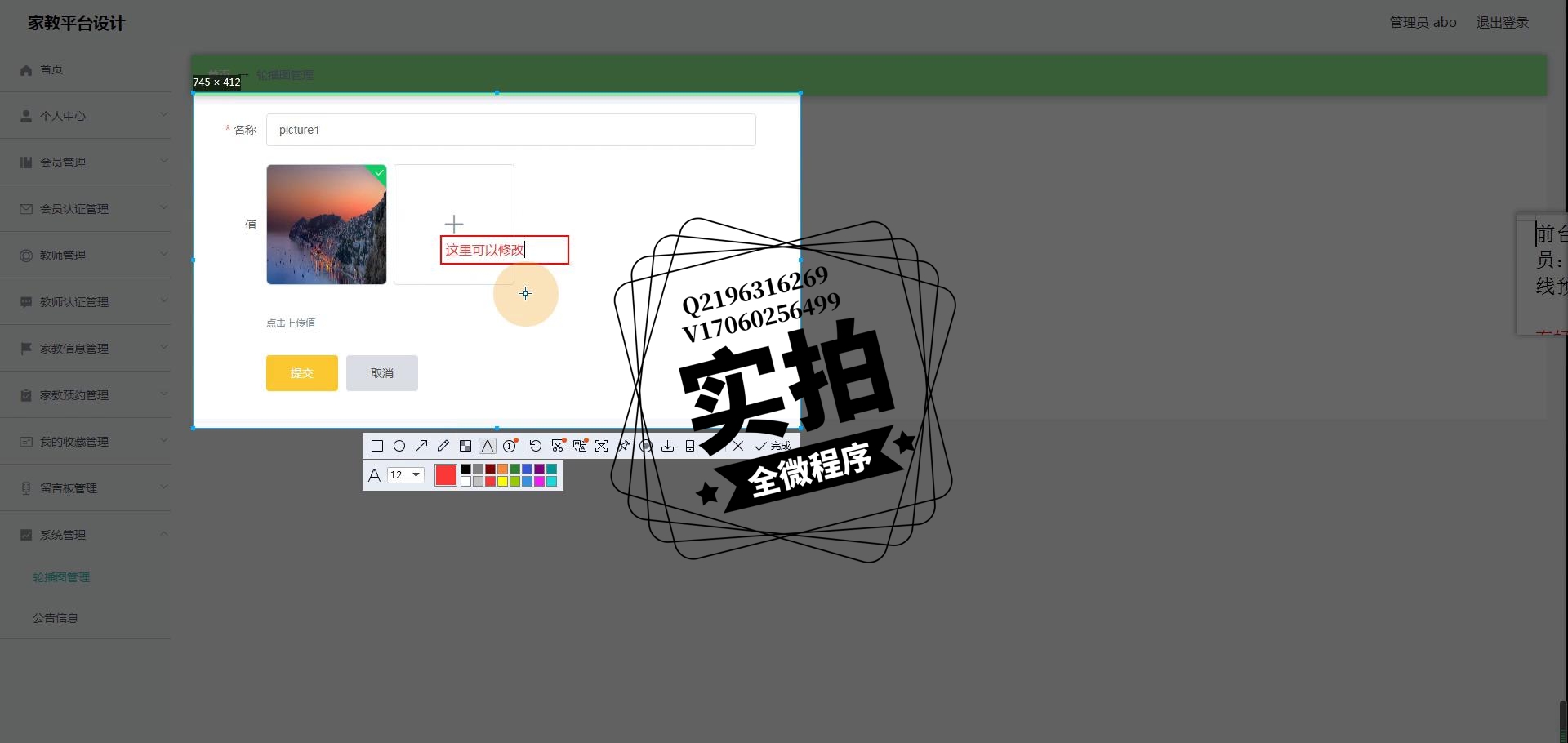Screen dimensions: 1568x743
Task: Run text recognition on the screenshot
Action: point(602,446)
